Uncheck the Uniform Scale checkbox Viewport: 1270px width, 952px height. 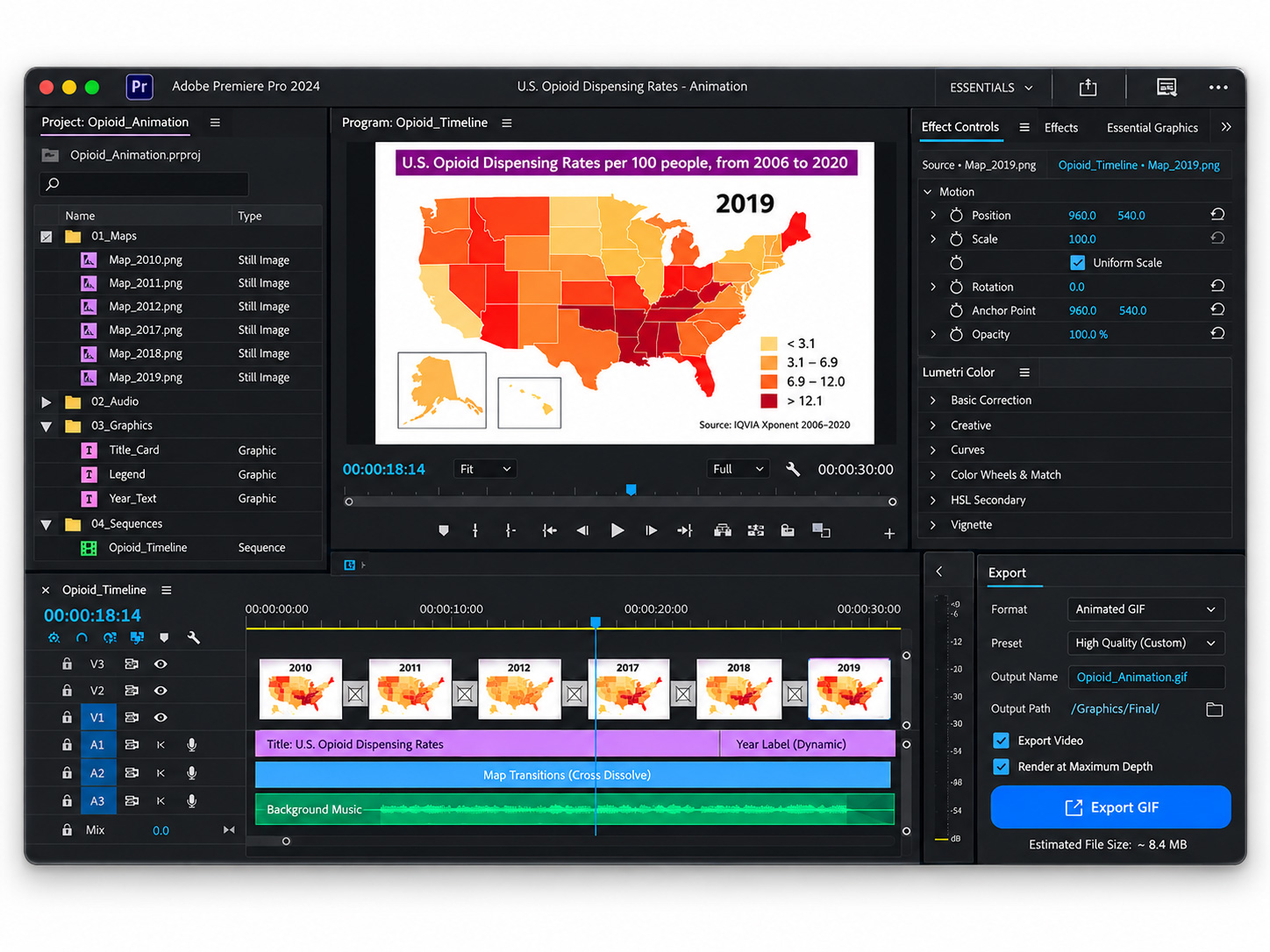[x=1078, y=262]
